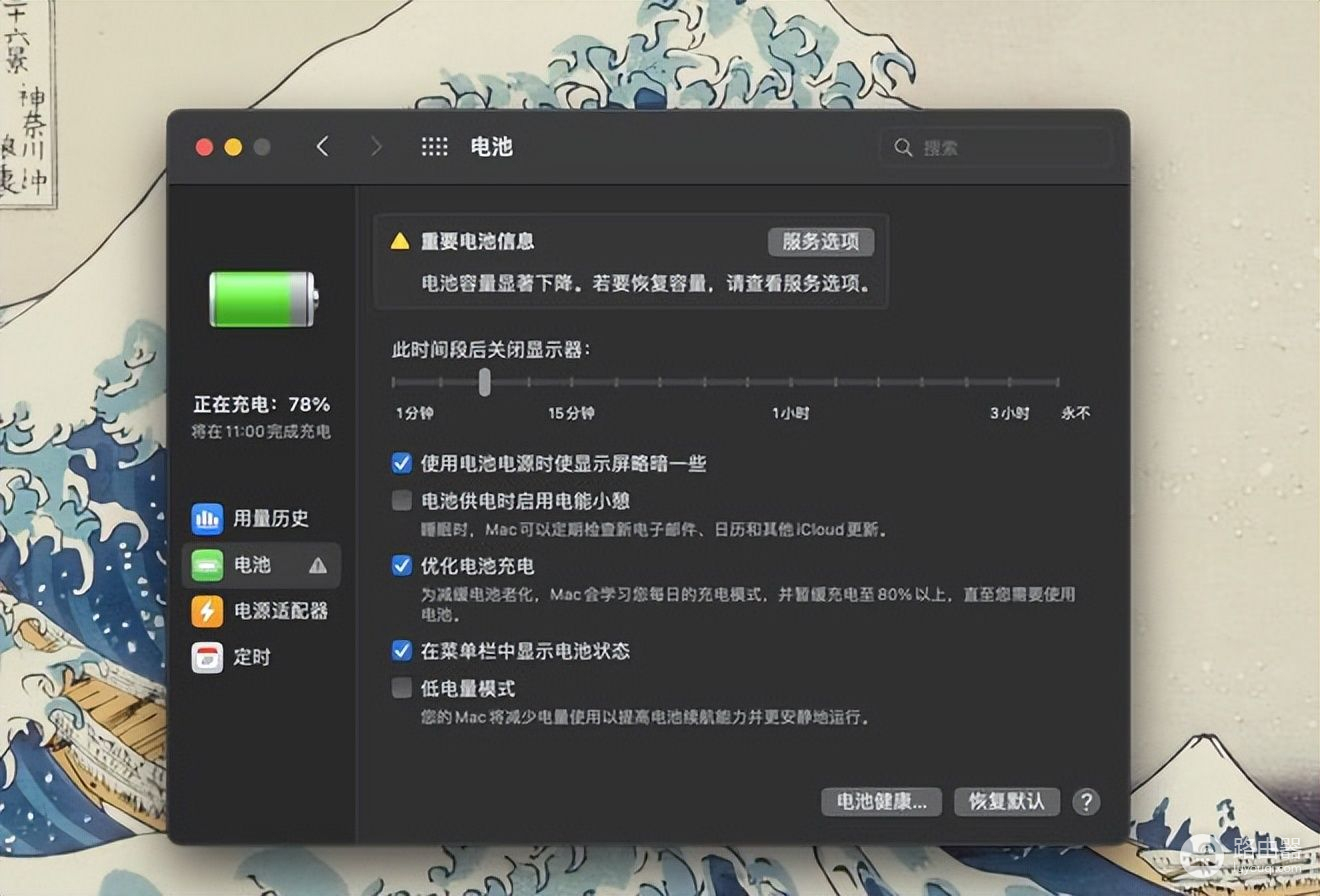Select the 电池 label in the sidebar
1320x896 pixels.
[252, 565]
